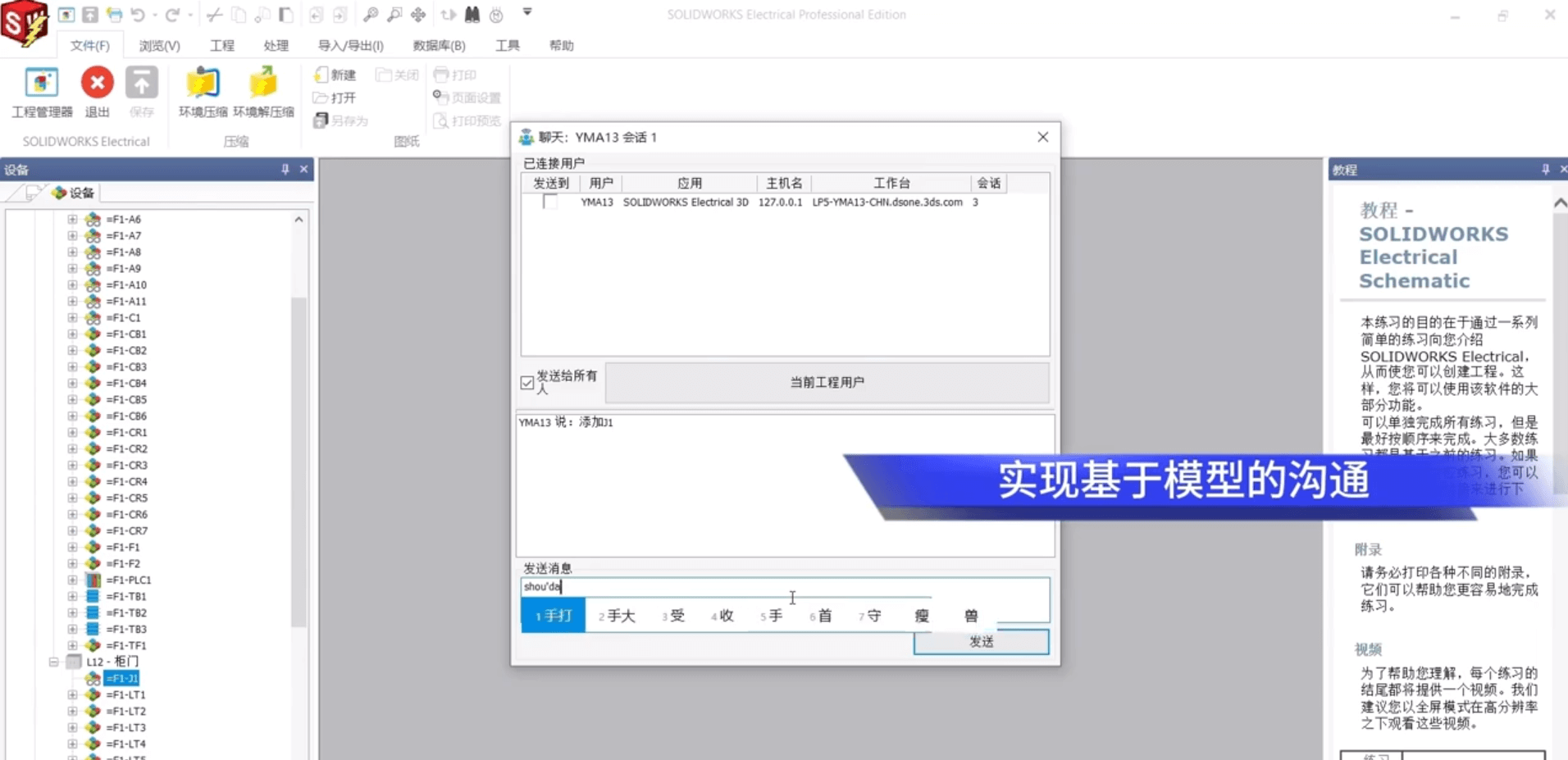Select the =F1-TF1 tree item
The height and width of the screenshot is (760, 1568).
pos(126,645)
